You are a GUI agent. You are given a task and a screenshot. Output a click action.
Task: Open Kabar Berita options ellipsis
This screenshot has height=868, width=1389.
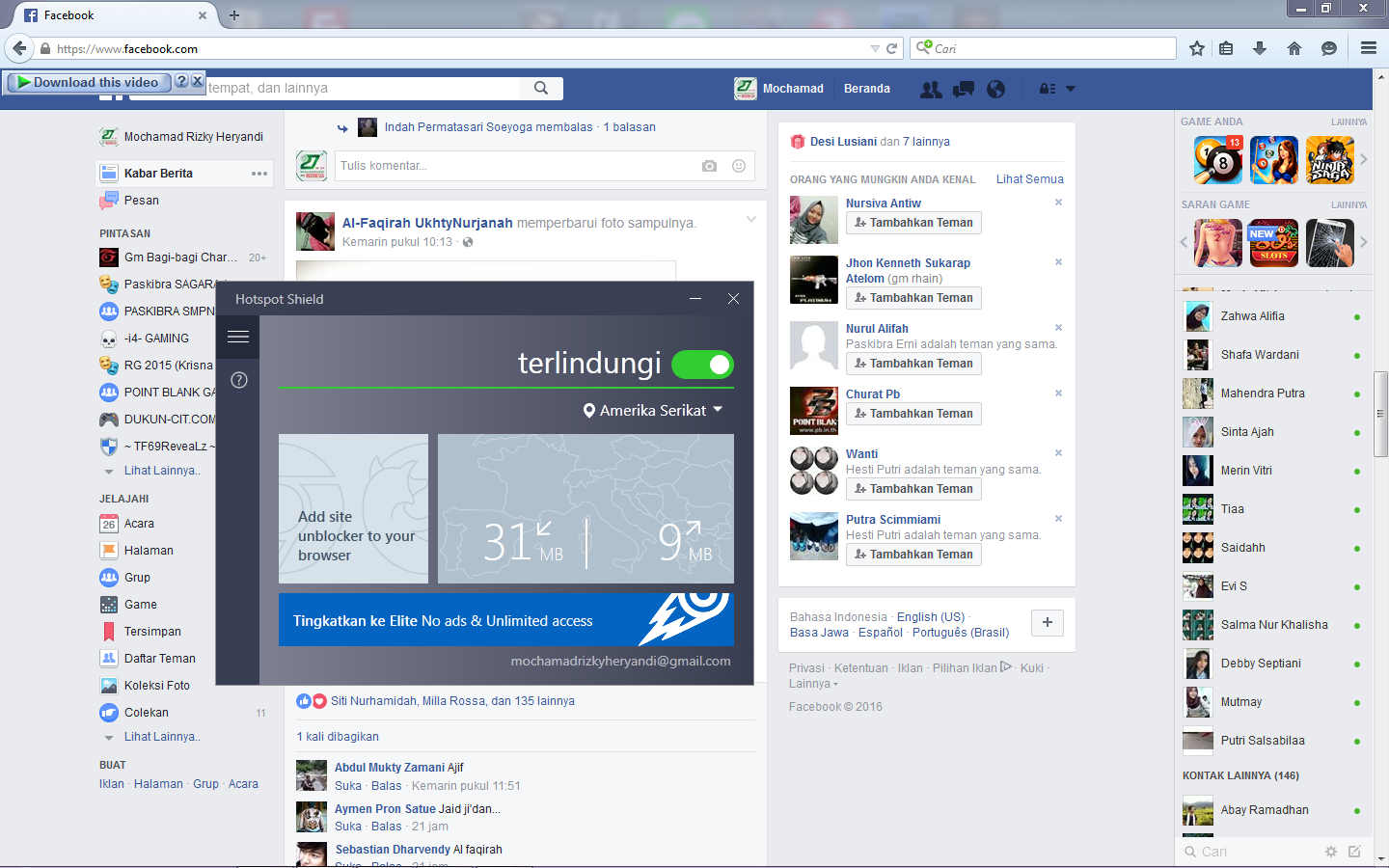259,174
